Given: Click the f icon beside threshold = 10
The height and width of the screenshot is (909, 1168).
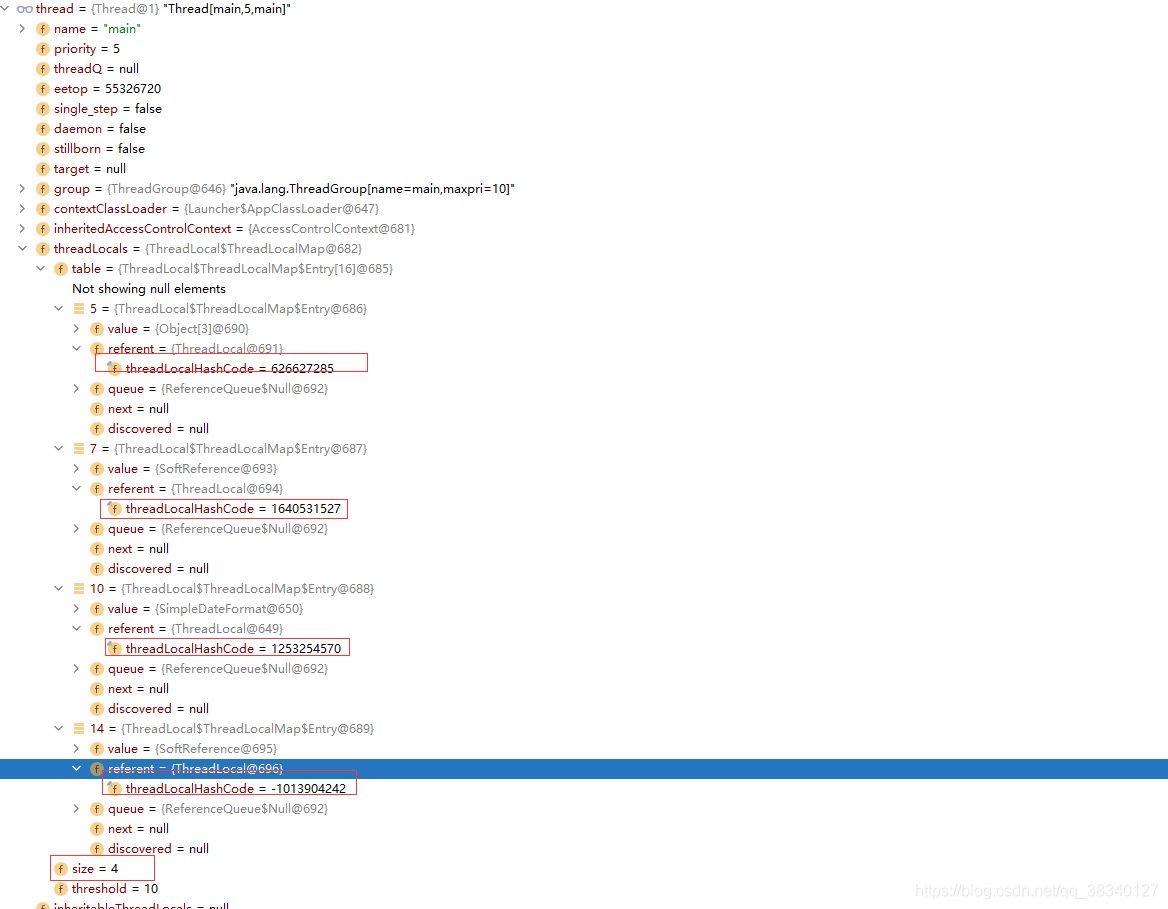Looking at the screenshot, I should pos(60,888).
